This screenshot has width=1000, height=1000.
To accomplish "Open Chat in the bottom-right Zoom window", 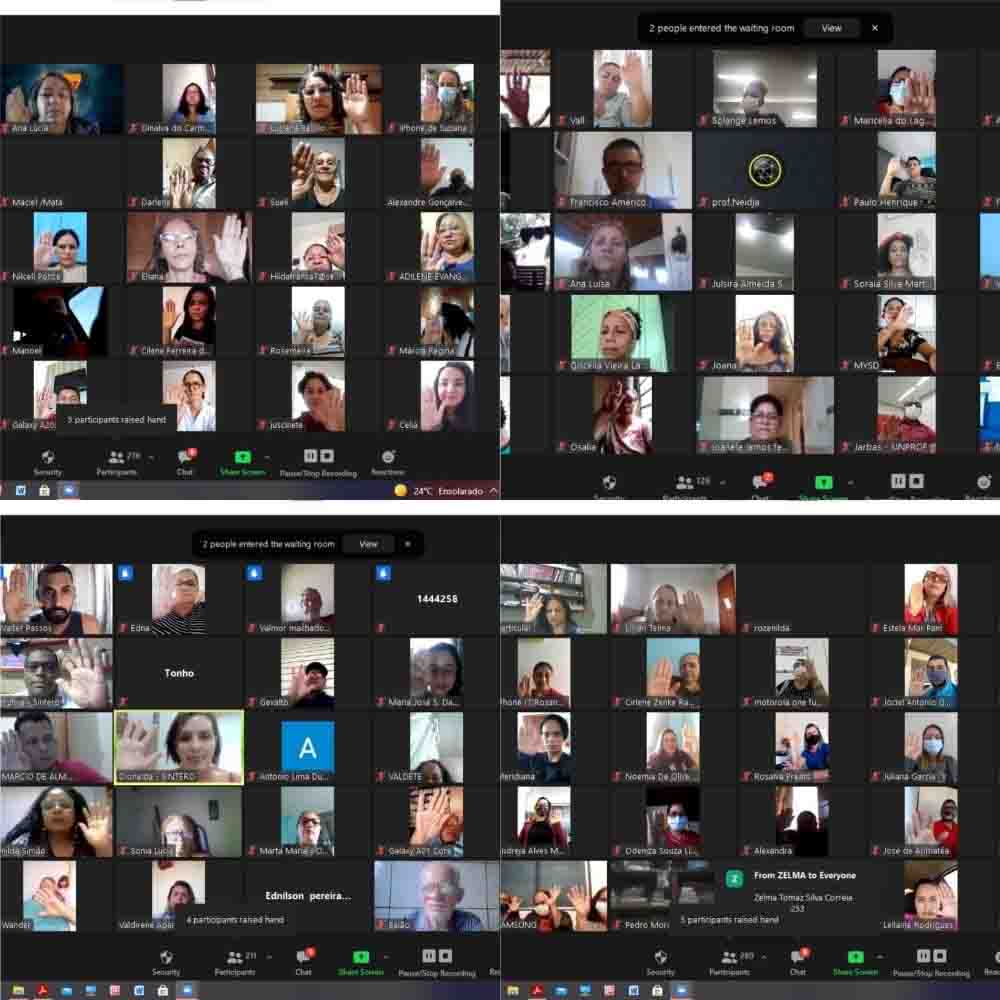I will pyautogui.click(x=798, y=958).
